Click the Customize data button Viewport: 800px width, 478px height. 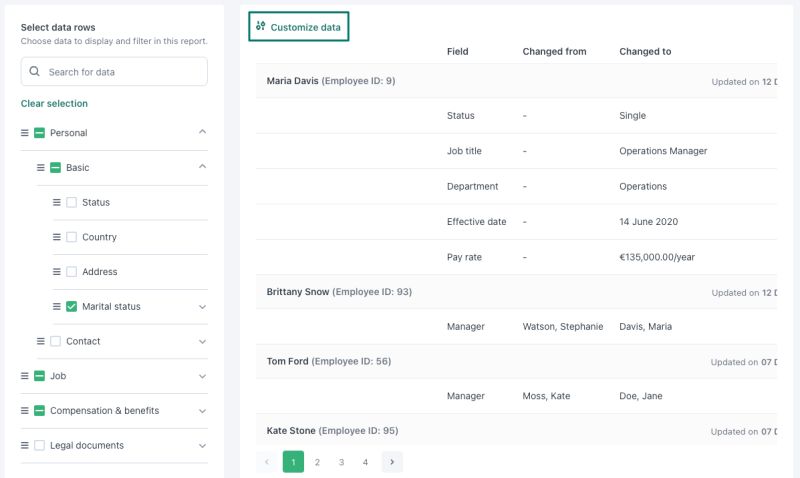point(298,27)
